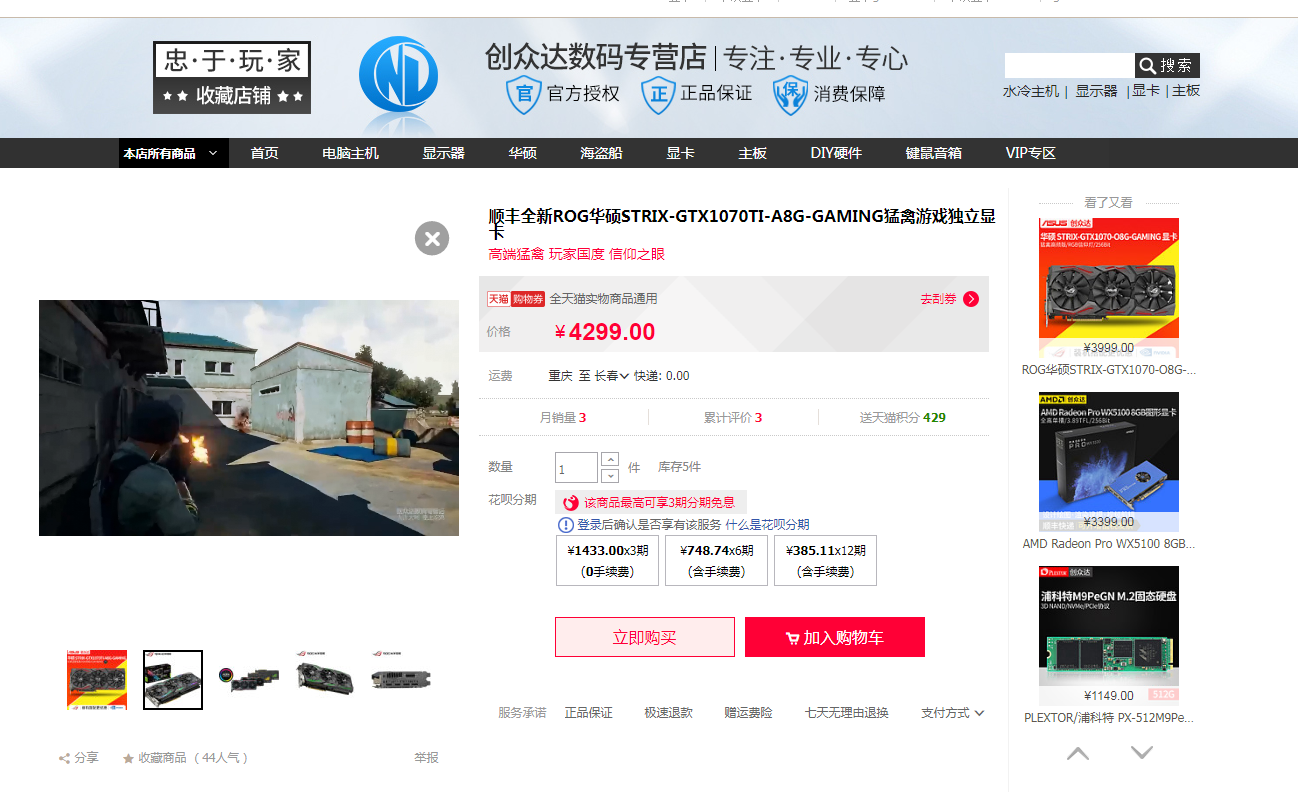Screen dimensions: 1298x810
Task: Select the ¥385.11x12期 installment option
Action: [x=825, y=560]
